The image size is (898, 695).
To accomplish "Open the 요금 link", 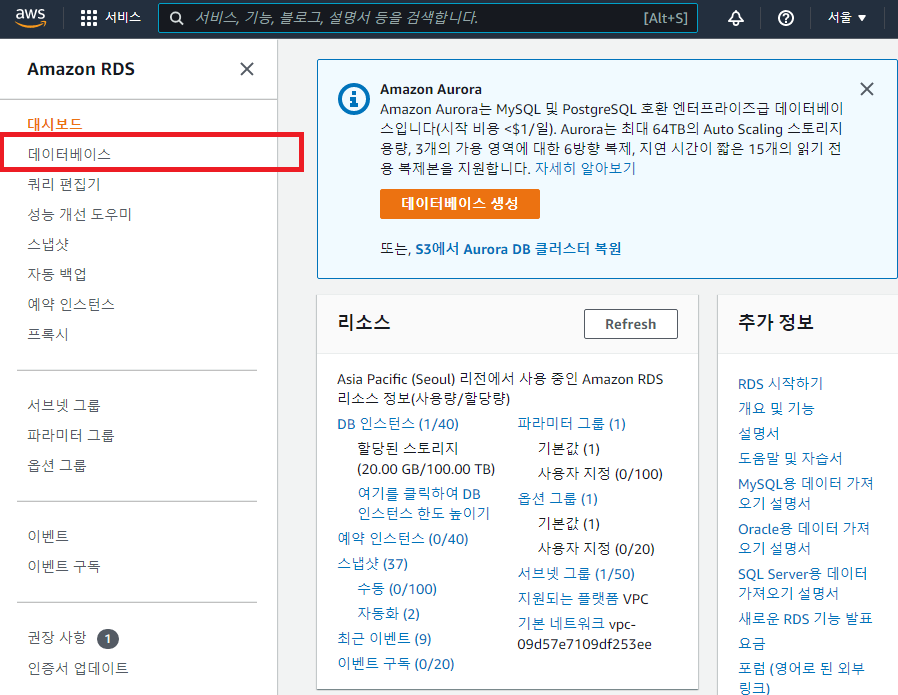I will click(751, 643).
